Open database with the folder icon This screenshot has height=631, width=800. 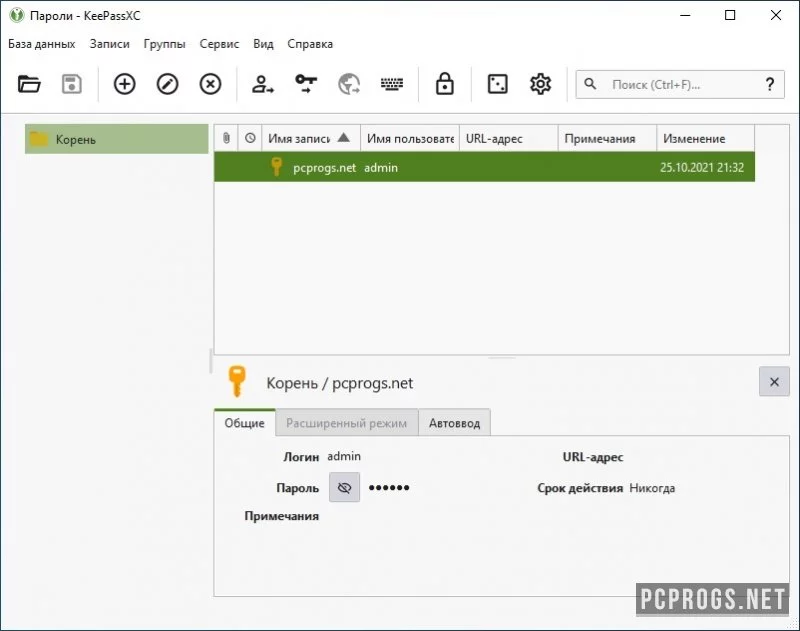point(29,84)
